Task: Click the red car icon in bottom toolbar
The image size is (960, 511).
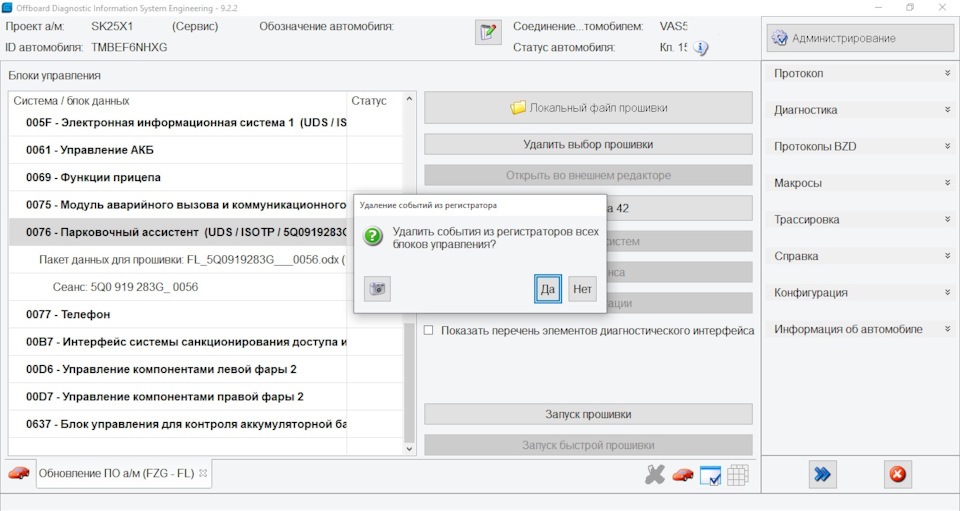Action: coord(683,475)
